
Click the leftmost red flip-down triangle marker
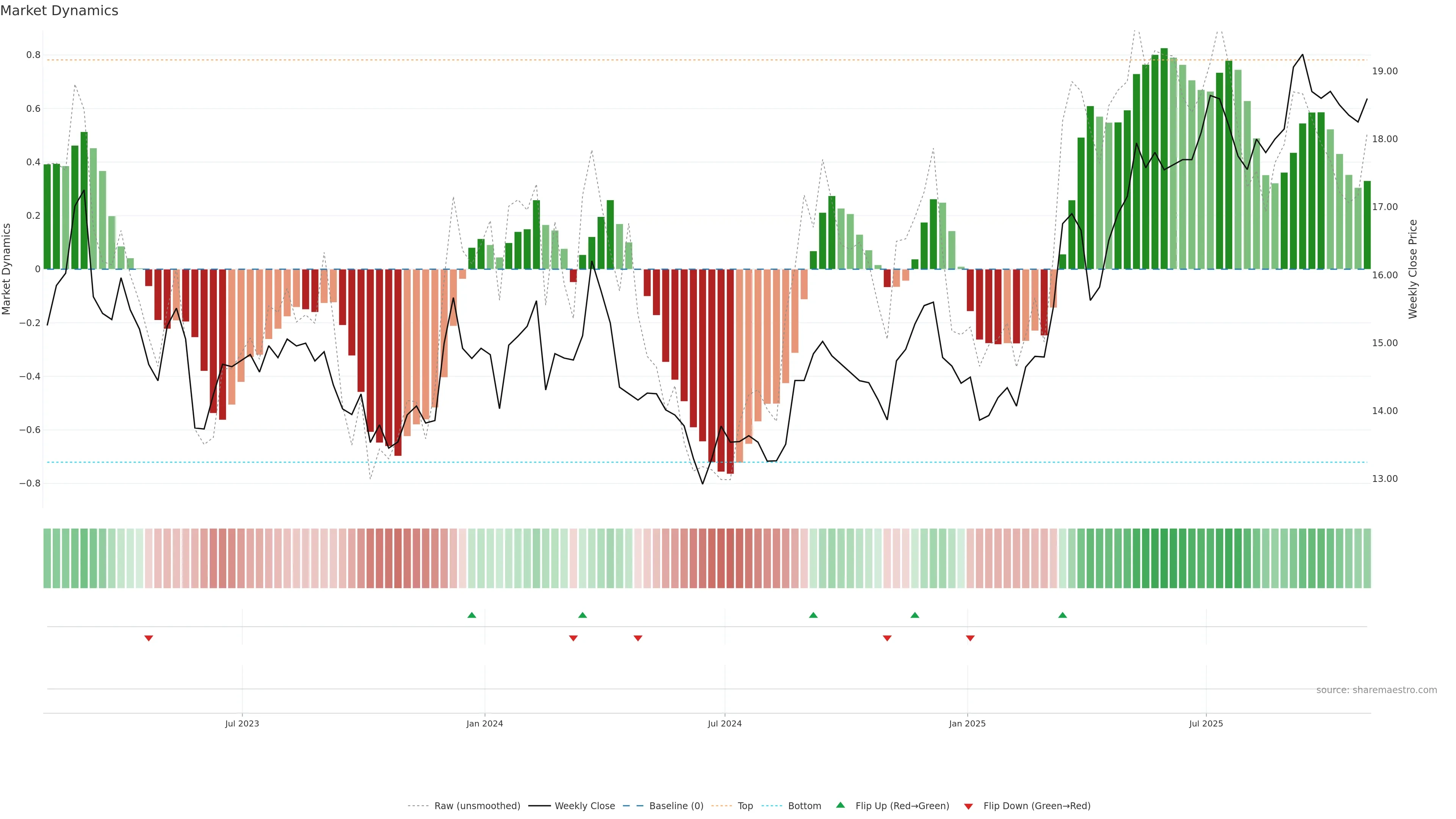[149, 638]
